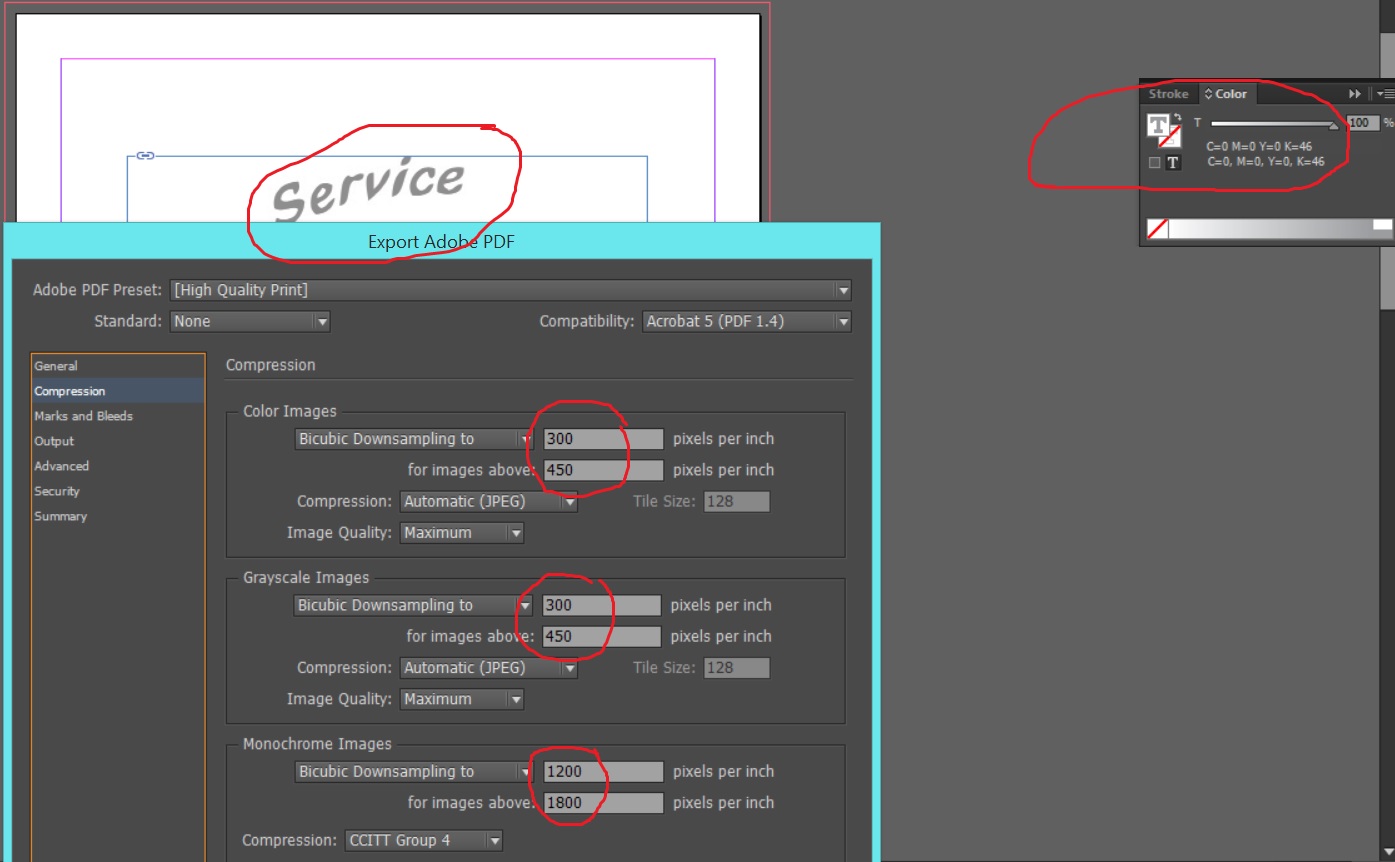The image size is (1395, 862).
Task: Open Monochrome CCITT Group 4 compression dropdown
Action: (x=424, y=841)
